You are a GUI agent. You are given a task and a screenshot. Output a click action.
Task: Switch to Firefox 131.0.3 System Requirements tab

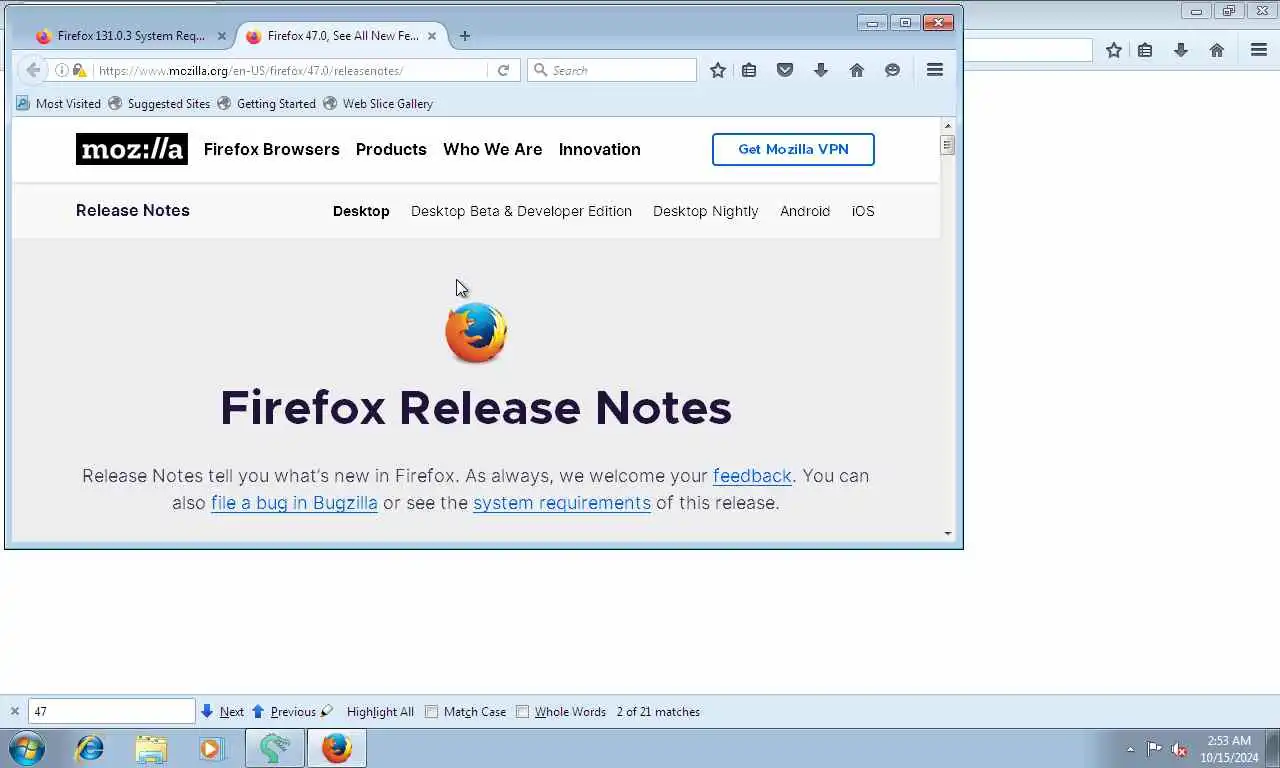(x=130, y=36)
